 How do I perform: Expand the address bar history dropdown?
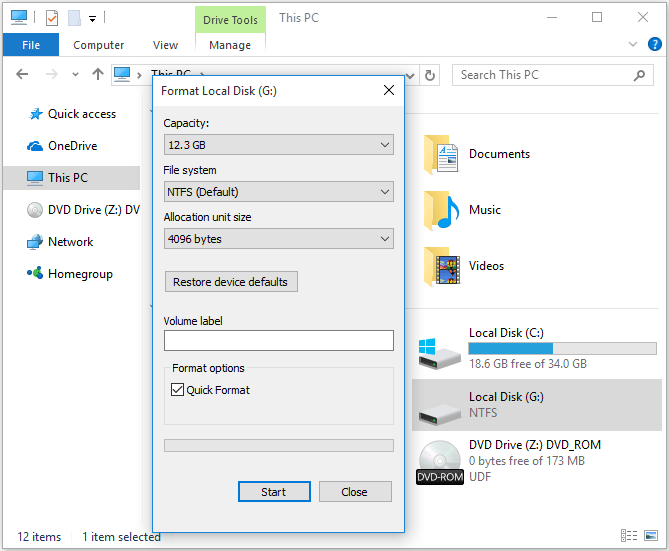(410, 76)
